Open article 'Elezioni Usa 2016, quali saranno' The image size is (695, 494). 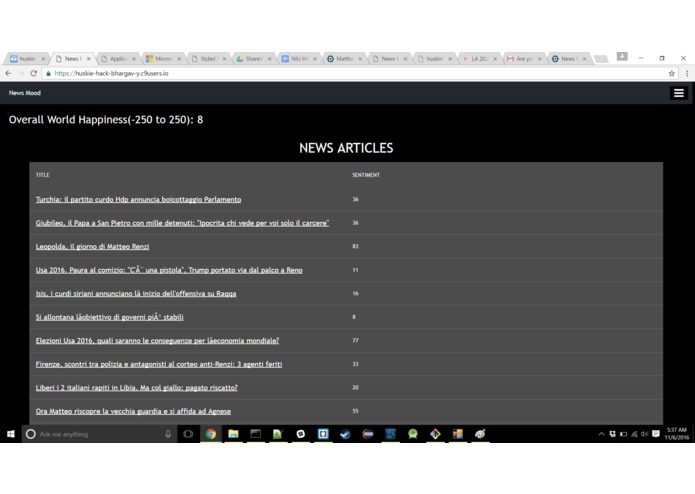157,340
